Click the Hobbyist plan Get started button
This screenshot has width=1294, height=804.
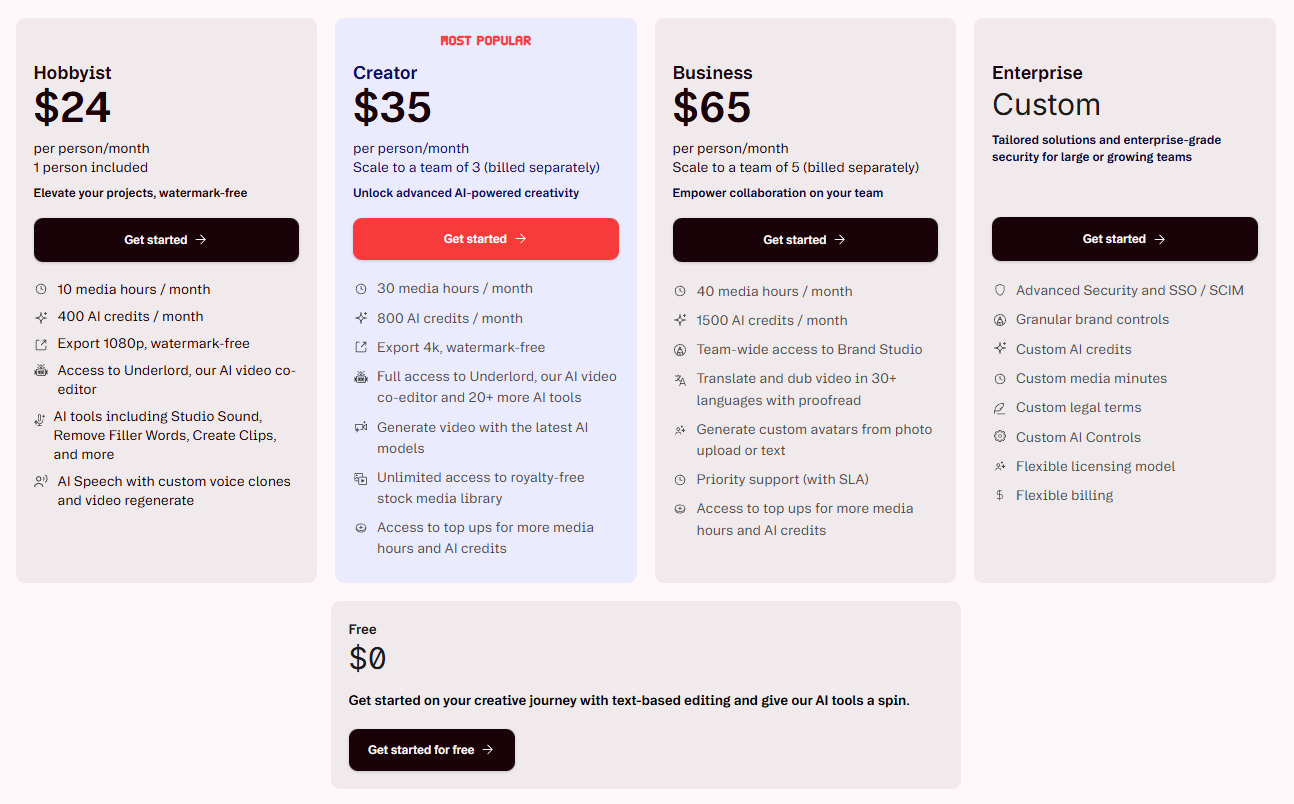[x=166, y=240]
